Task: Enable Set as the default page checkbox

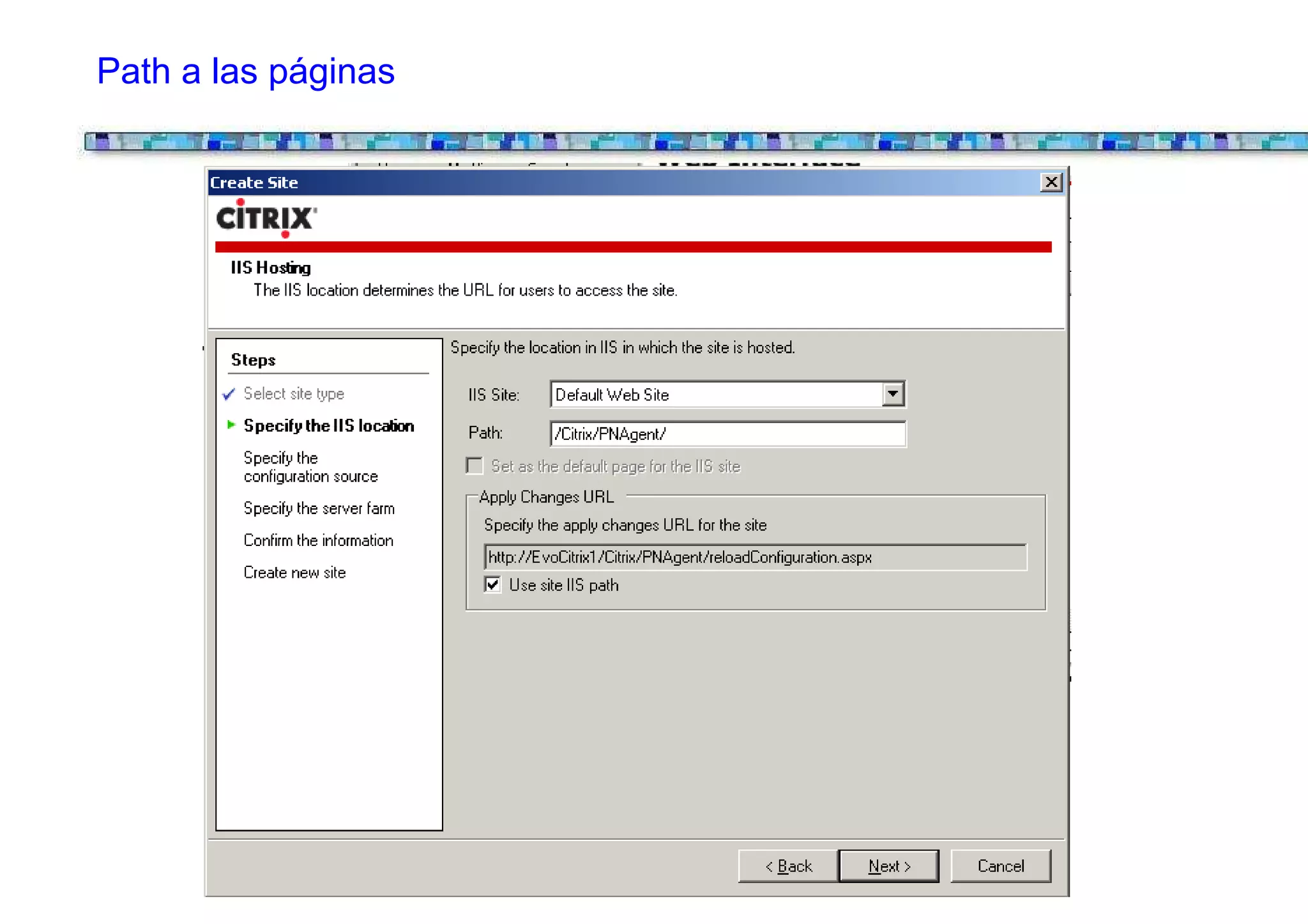Action: [x=475, y=466]
